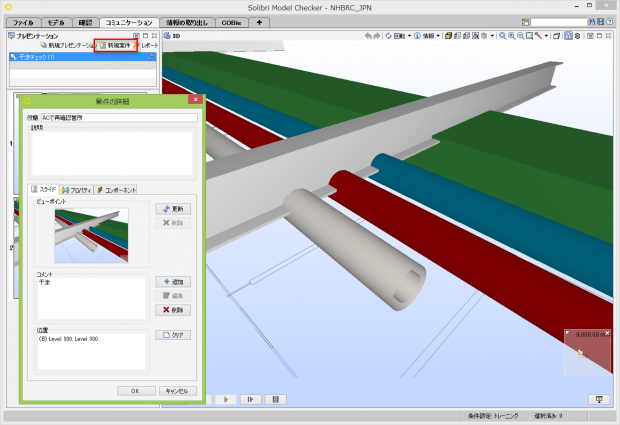Open the info tool dropdown arrow
Image resolution: width=620 pixels, height=425 pixels.
[438, 36]
